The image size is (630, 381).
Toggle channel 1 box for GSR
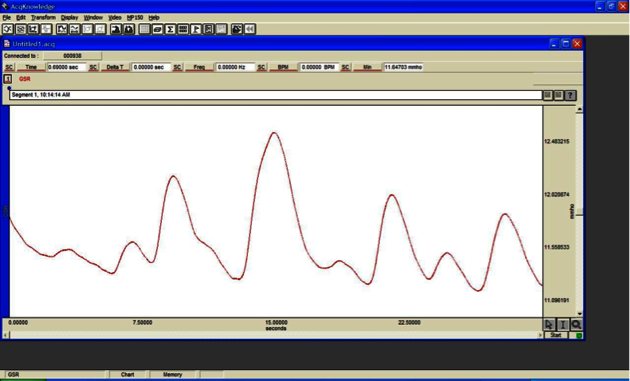(8, 79)
